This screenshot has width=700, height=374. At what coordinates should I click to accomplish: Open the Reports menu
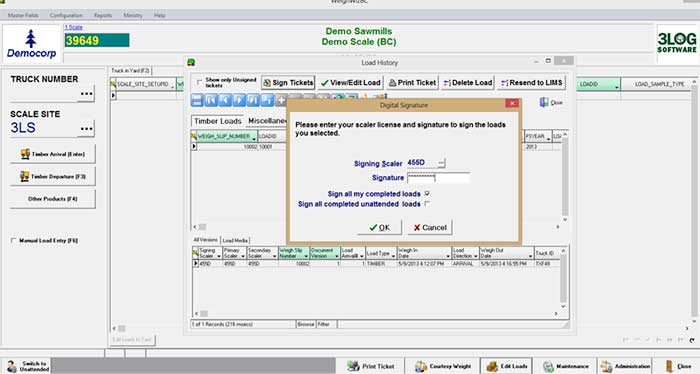[103, 15]
